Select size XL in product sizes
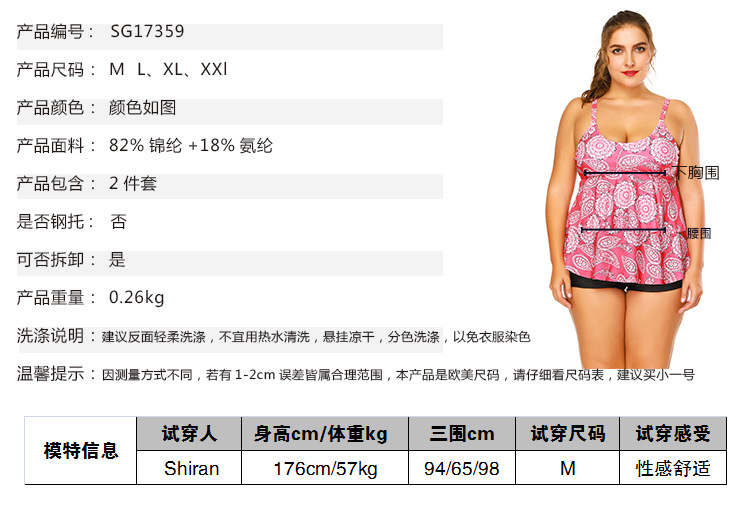The image size is (750, 523). [173, 70]
